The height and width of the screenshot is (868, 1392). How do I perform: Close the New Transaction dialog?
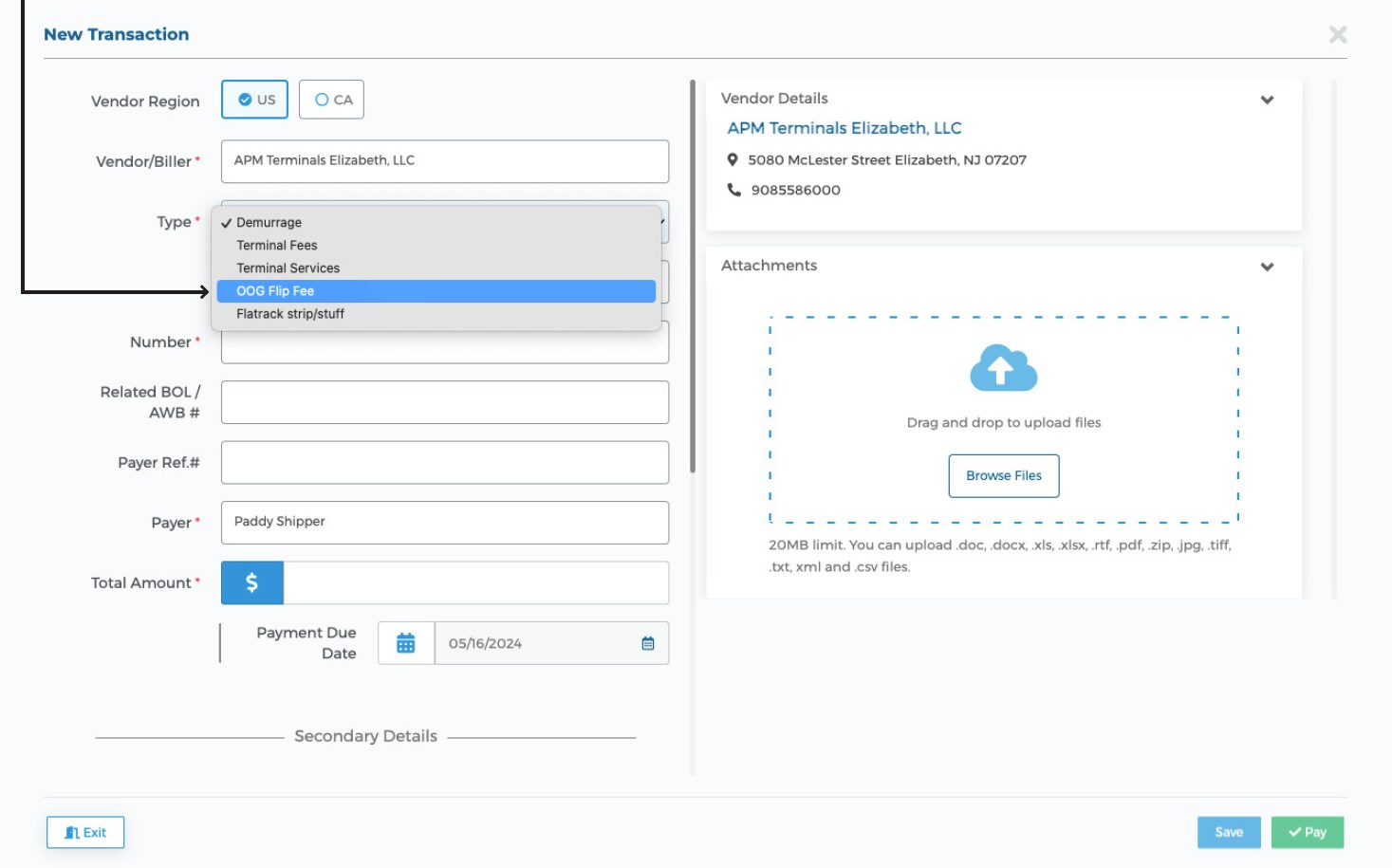click(1338, 35)
